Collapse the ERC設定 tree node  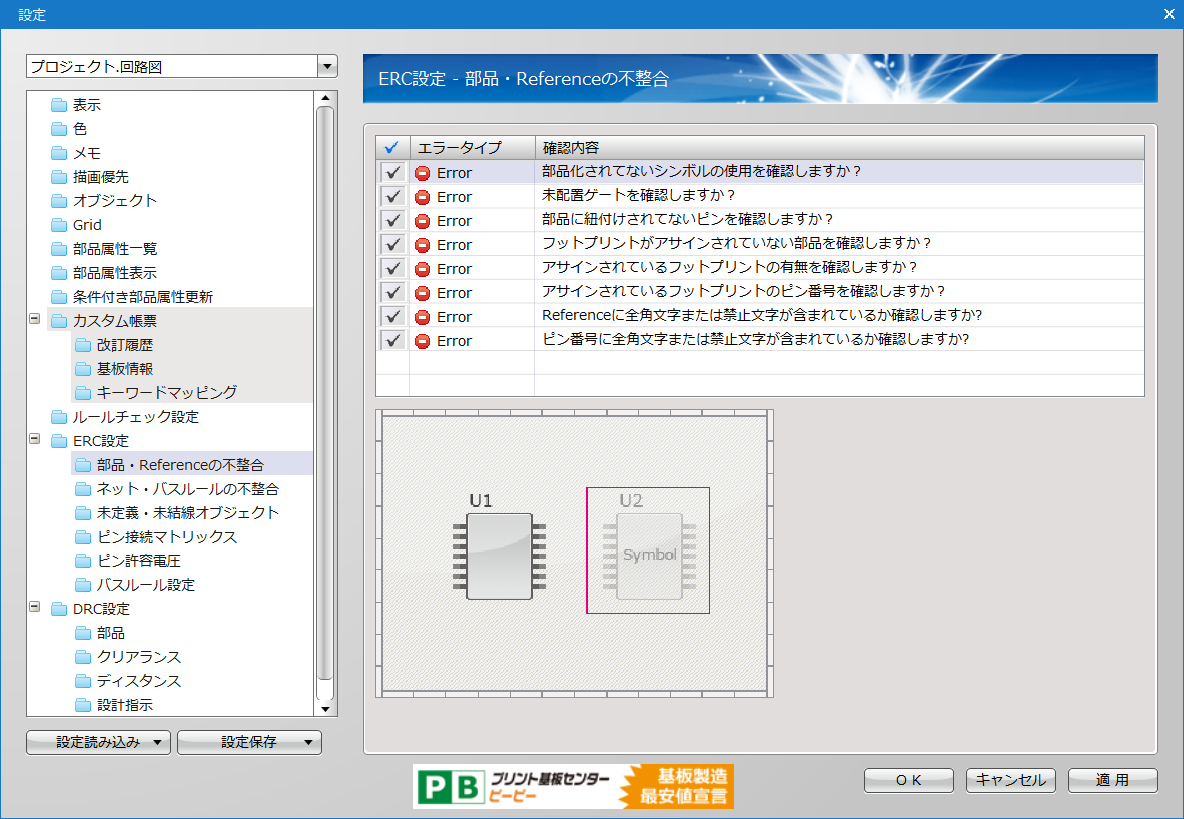pyautogui.click(x=35, y=440)
